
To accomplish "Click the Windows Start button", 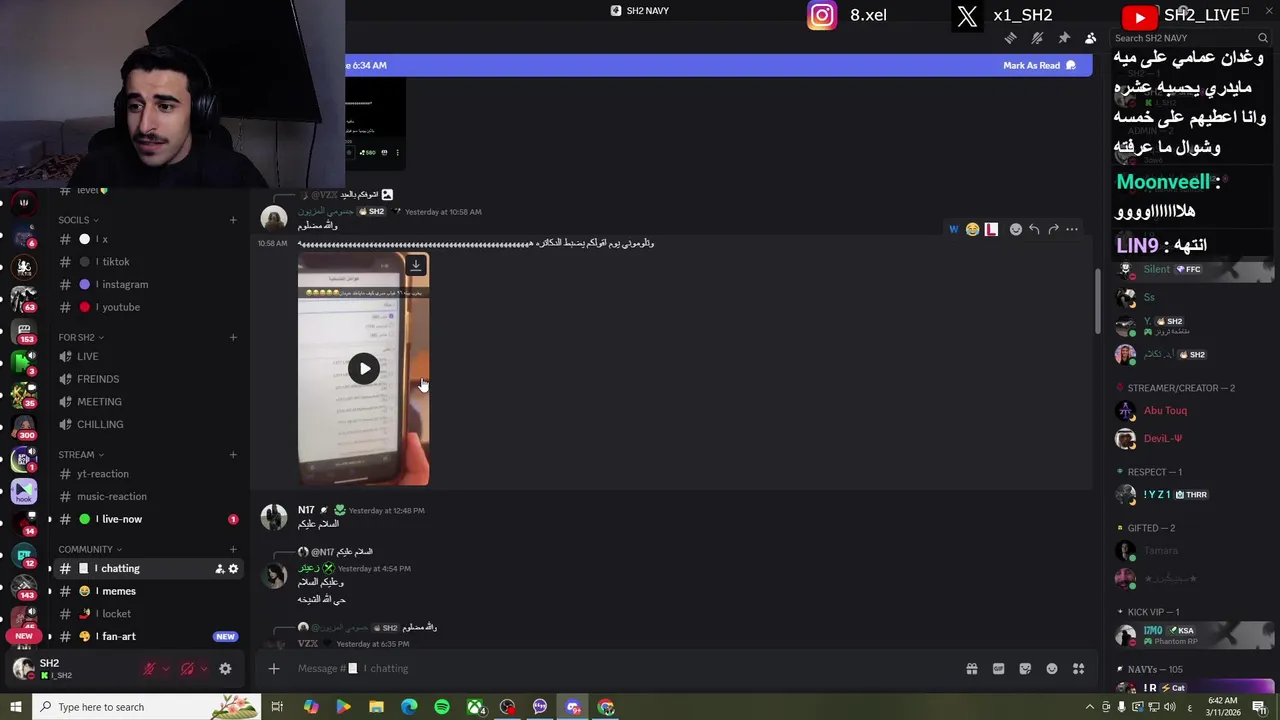I will coord(15,707).
